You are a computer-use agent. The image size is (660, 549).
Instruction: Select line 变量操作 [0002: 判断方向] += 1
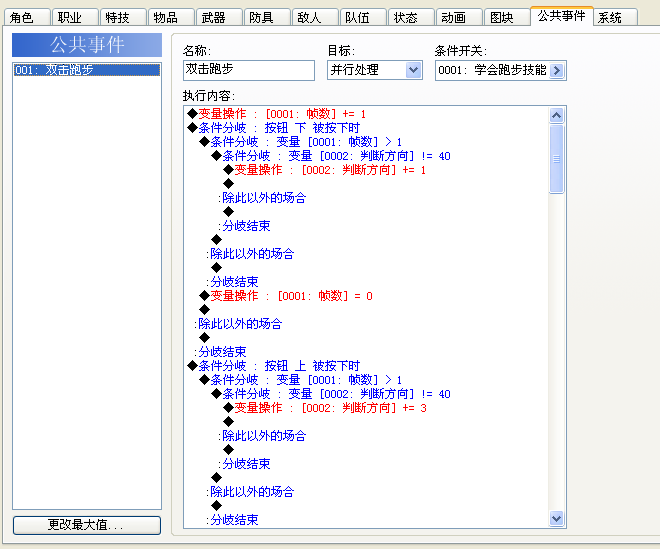tap(325, 170)
